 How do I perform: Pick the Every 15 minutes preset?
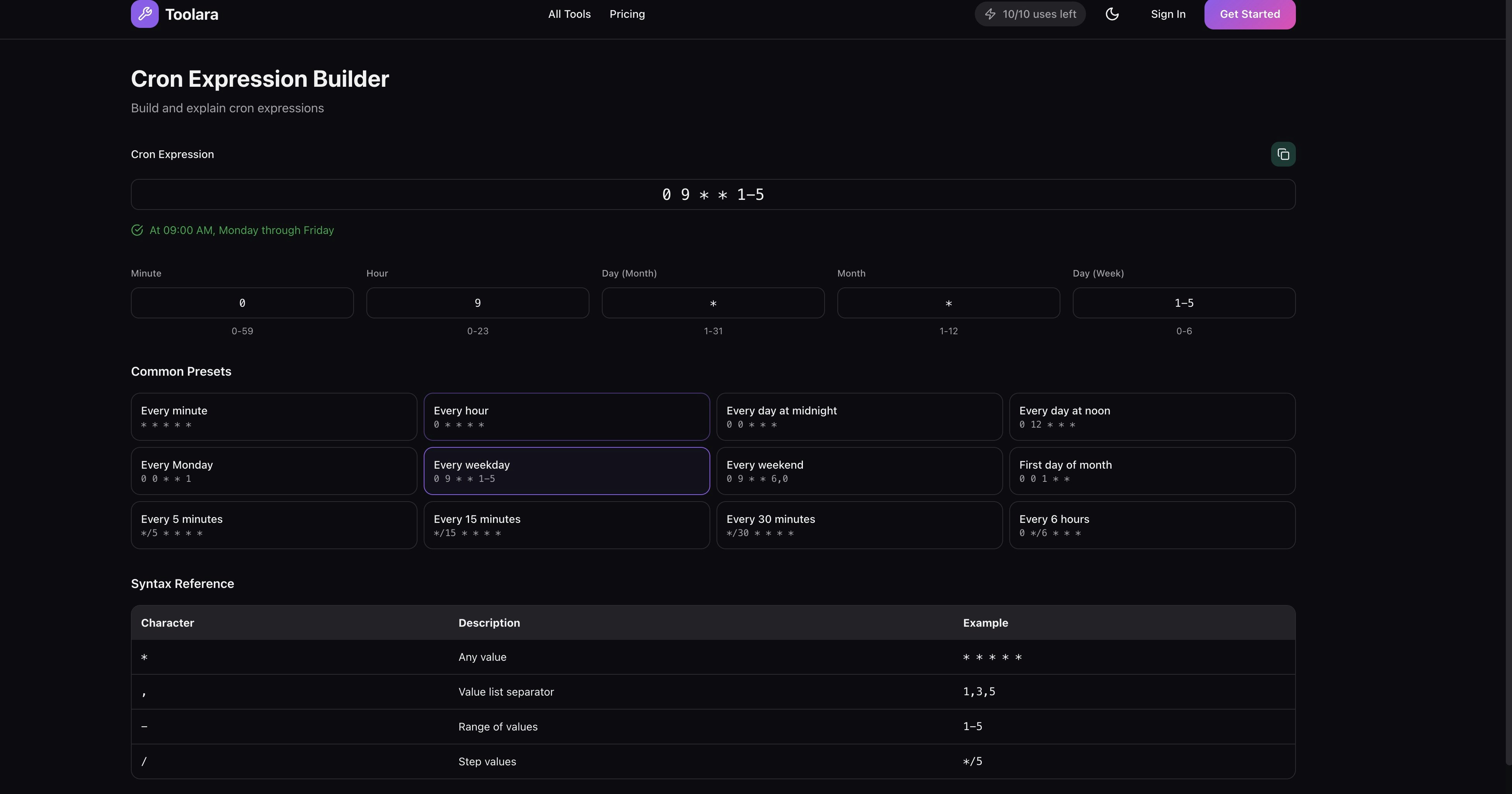tap(566, 525)
